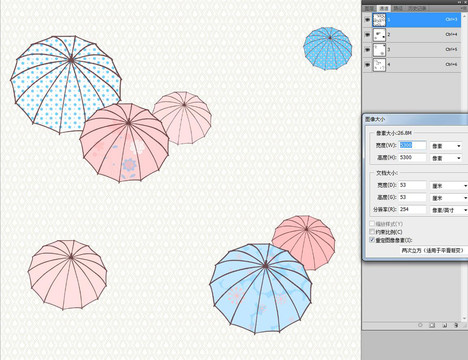This screenshot has height=360, width=468.
Task: Click the Ctrl+4 shortcut text of channel 2
Action: coord(451,34)
